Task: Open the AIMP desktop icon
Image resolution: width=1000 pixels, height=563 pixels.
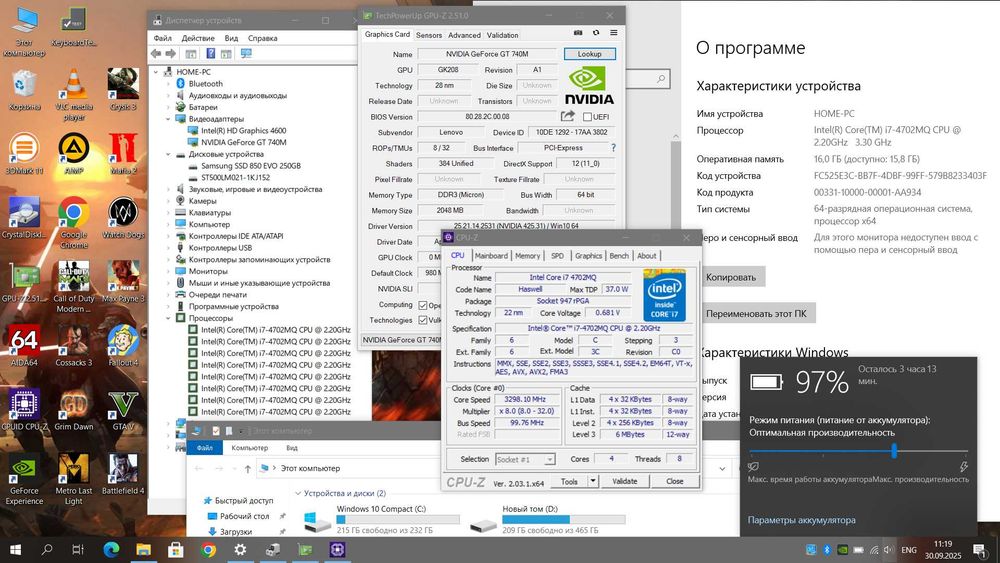Action: point(73,153)
